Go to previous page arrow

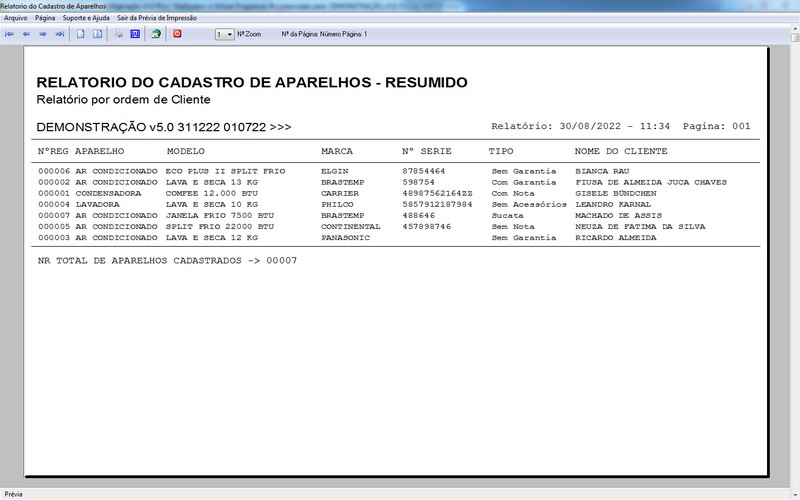click(26, 34)
